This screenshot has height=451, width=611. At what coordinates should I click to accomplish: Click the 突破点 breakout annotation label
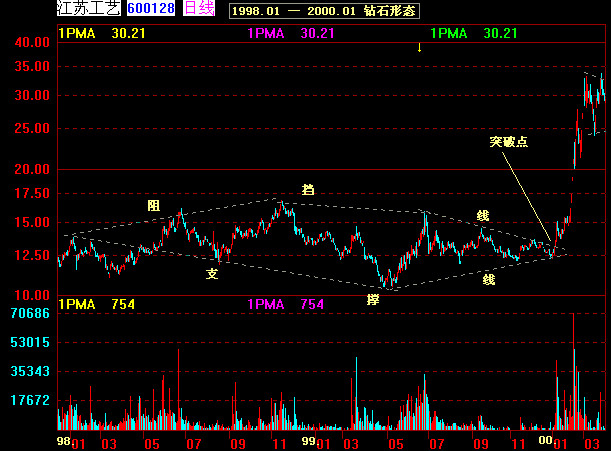pyautogui.click(x=508, y=141)
